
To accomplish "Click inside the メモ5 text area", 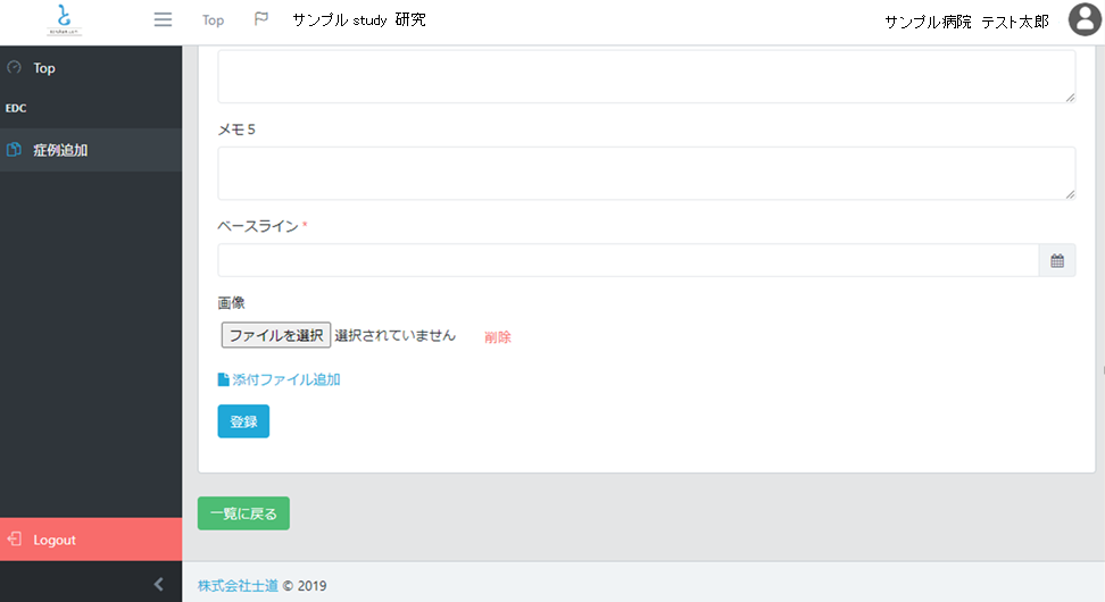I will pos(646,173).
